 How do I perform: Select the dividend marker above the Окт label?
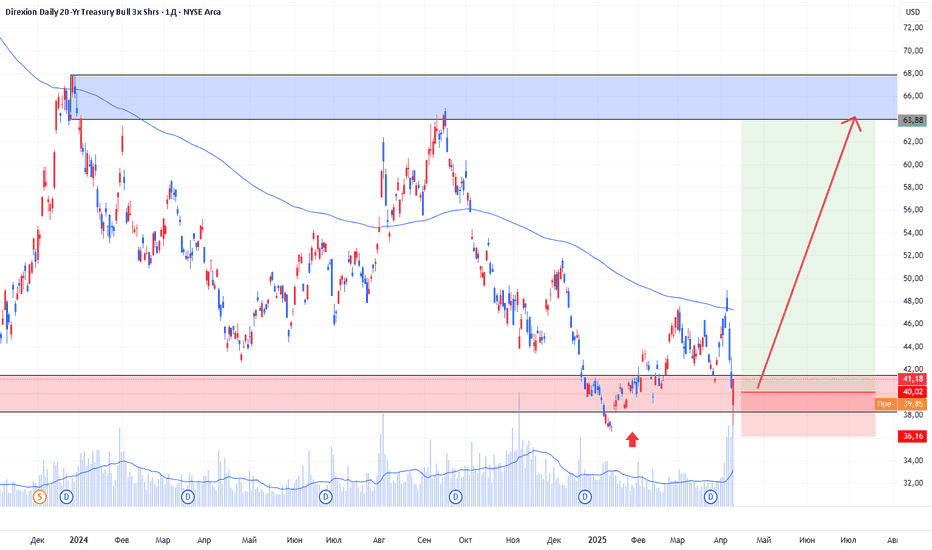tap(456, 496)
